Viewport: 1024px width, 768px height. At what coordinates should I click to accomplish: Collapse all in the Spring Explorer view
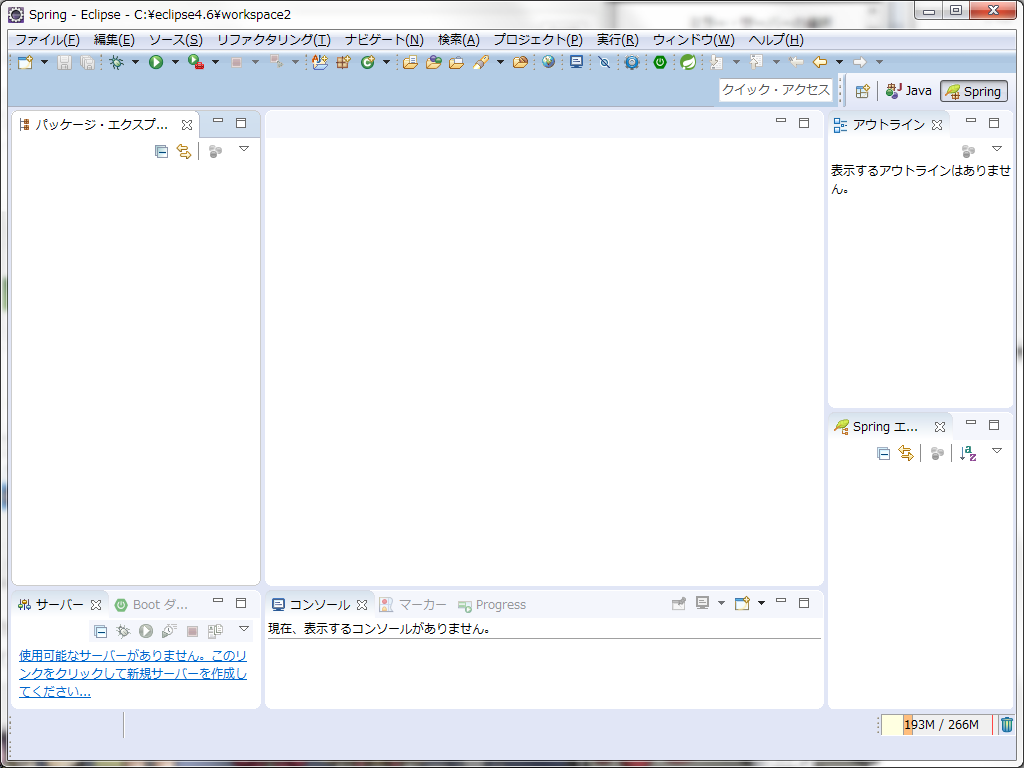(x=883, y=452)
